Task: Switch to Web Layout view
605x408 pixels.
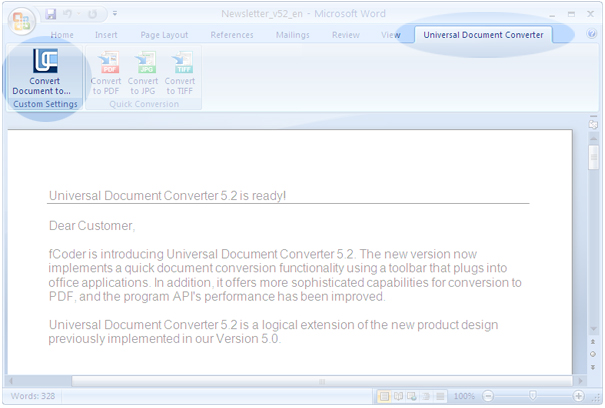Action: (412, 396)
